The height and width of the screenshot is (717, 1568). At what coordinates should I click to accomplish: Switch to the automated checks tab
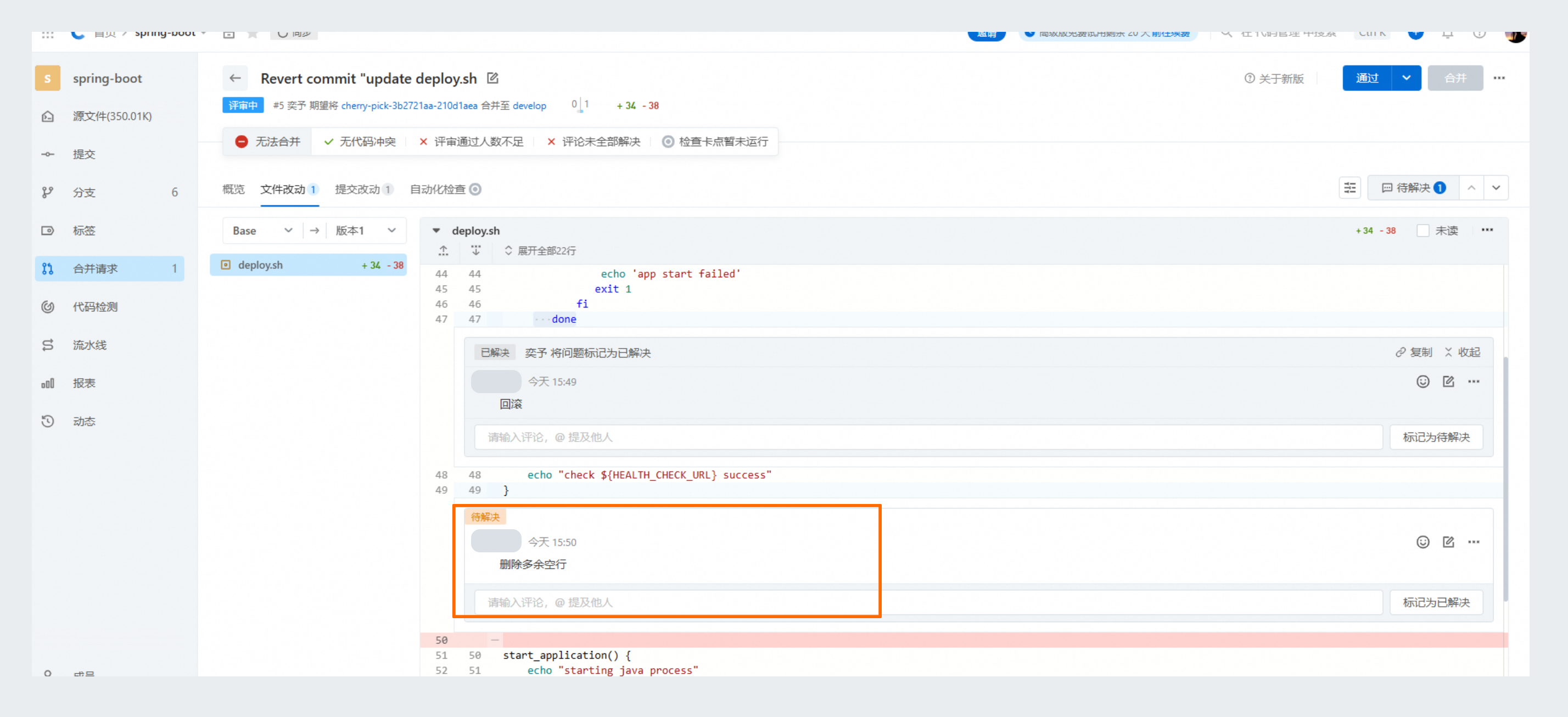point(446,189)
